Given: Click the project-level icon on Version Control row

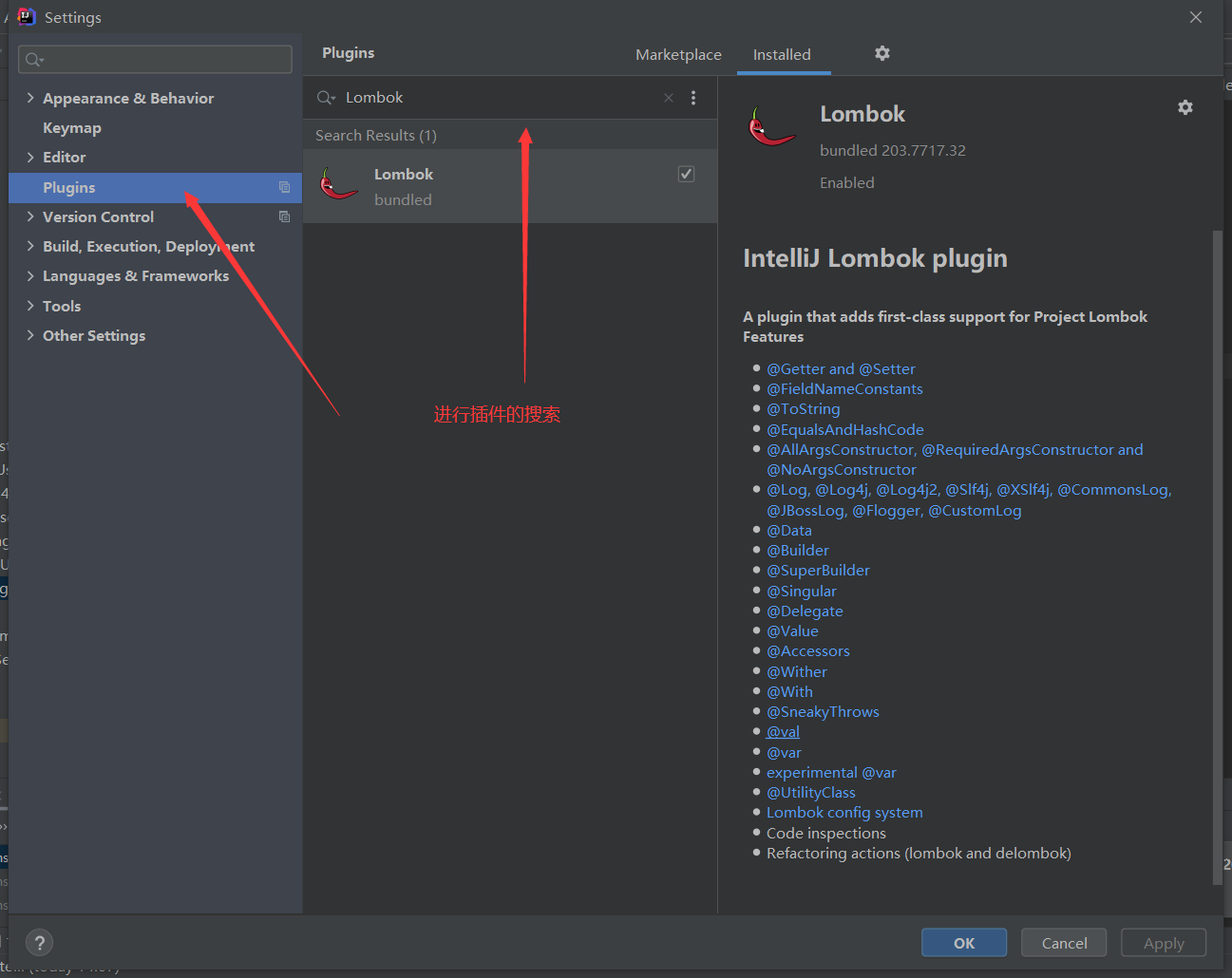Looking at the screenshot, I should (x=284, y=216).
